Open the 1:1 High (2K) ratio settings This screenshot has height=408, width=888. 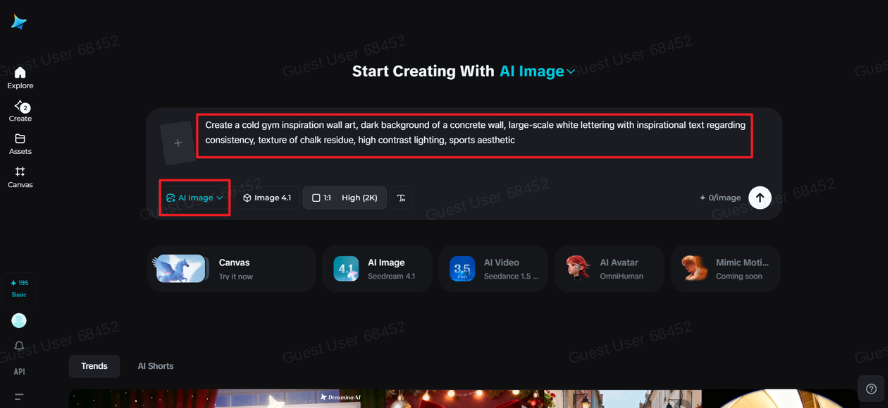pos(343,198)
